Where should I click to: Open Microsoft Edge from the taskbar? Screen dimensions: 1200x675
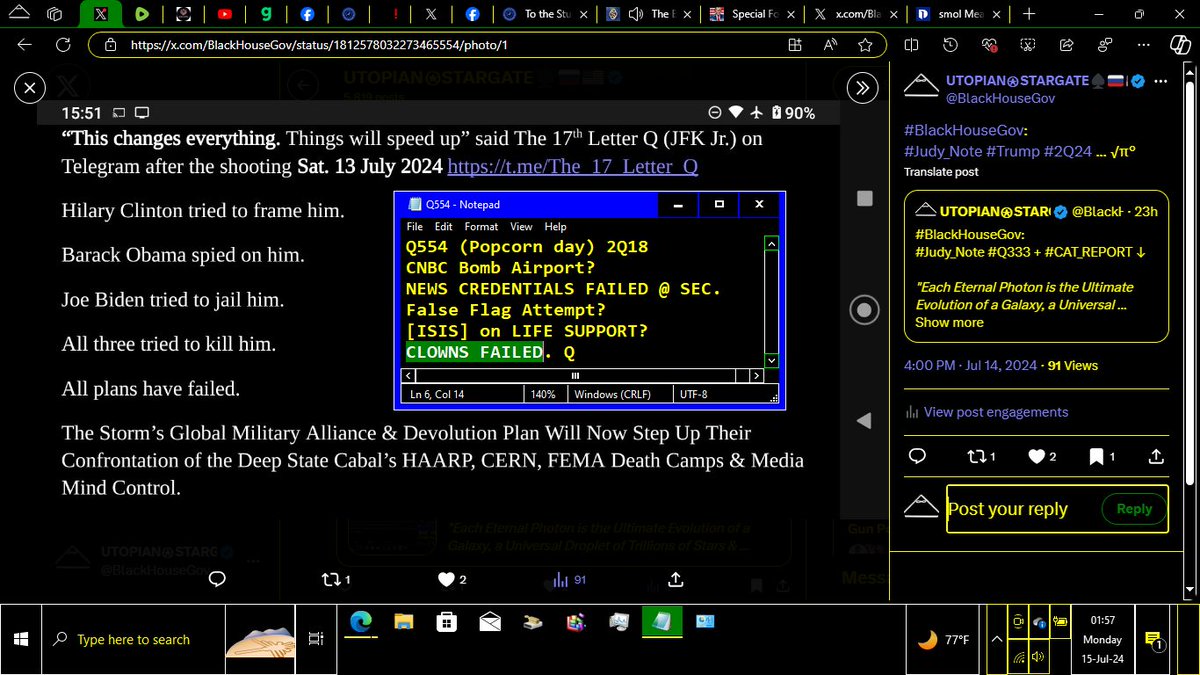click(359, 623)
